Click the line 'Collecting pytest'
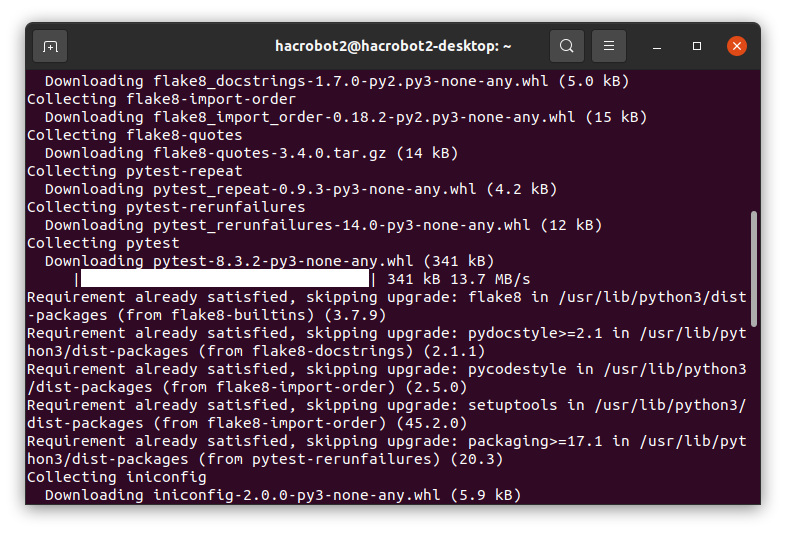786x533 pixels. (x=103, y=244)
